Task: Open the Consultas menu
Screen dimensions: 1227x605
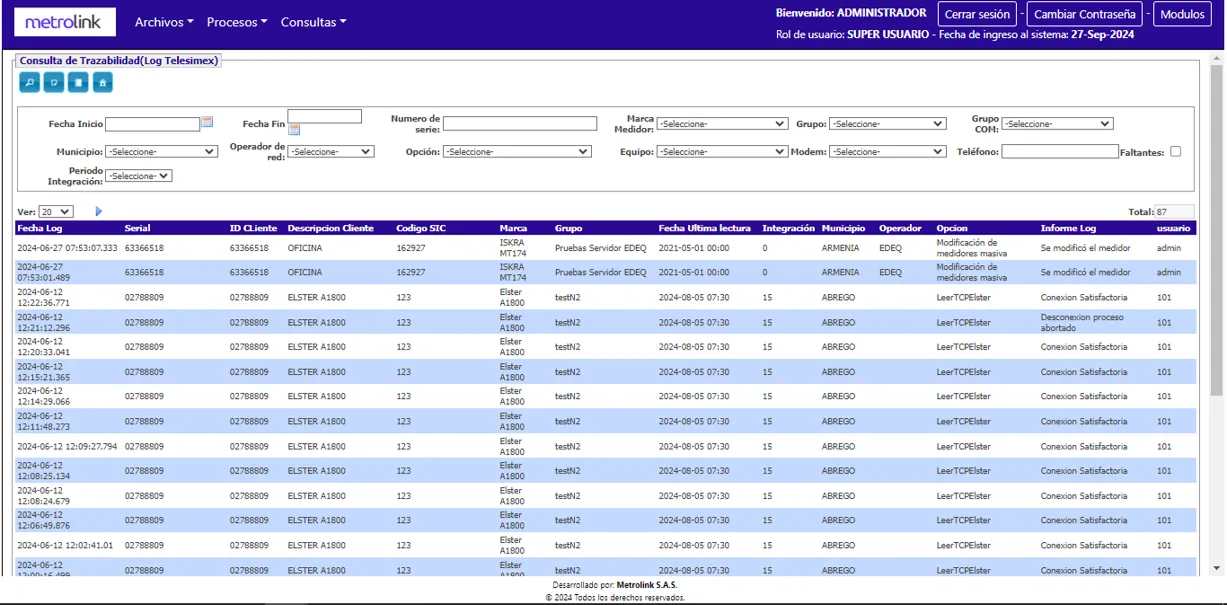Action: click(x=313, y=22)
